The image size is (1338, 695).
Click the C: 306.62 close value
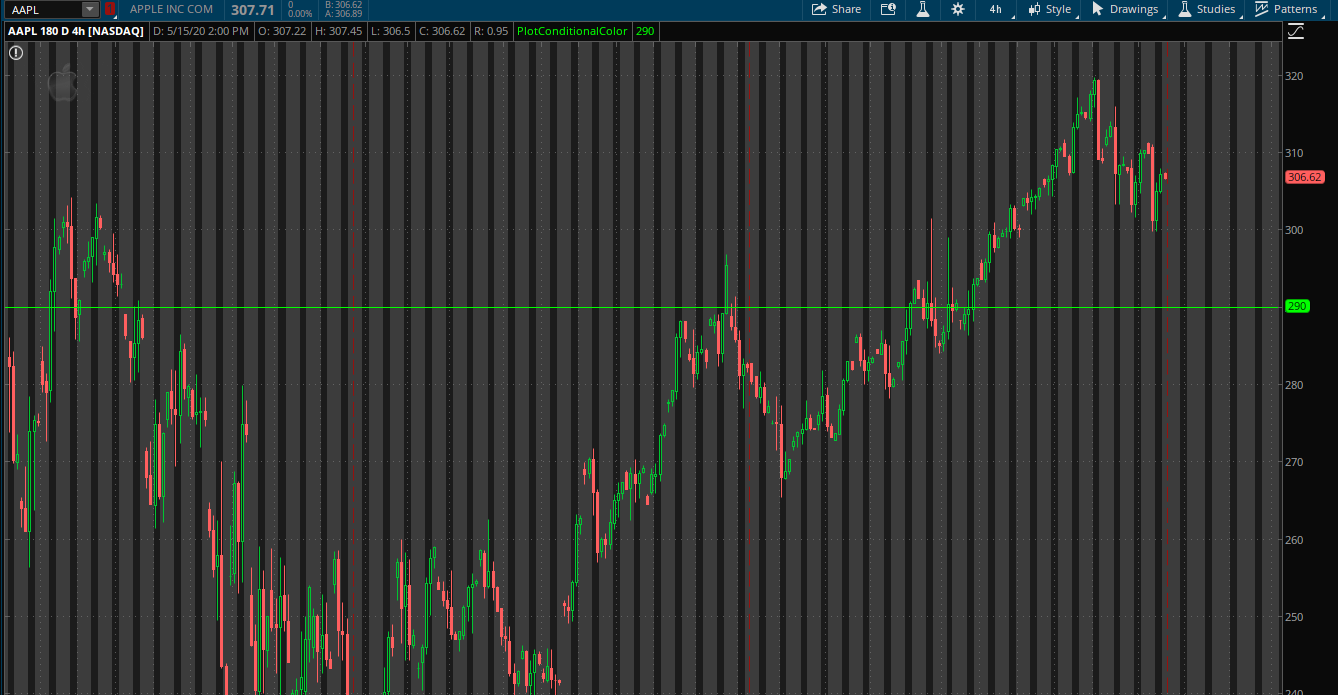pos(442,31)
